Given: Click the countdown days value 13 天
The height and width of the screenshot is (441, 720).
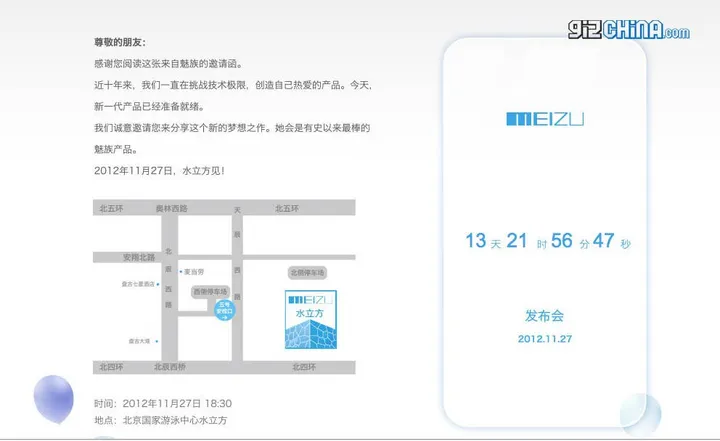Looking at the screenshot, I should 483,241.
